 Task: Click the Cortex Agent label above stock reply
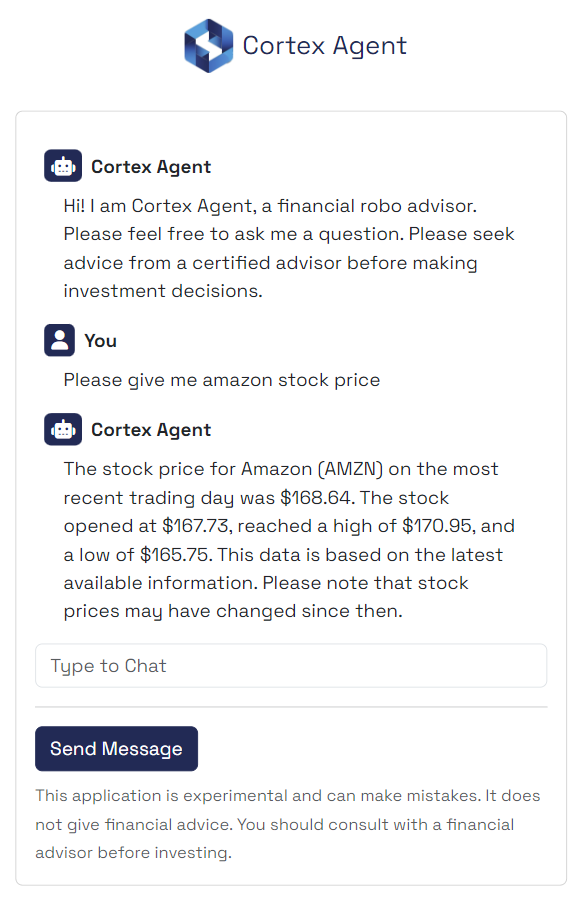click(x=151, y=429)
